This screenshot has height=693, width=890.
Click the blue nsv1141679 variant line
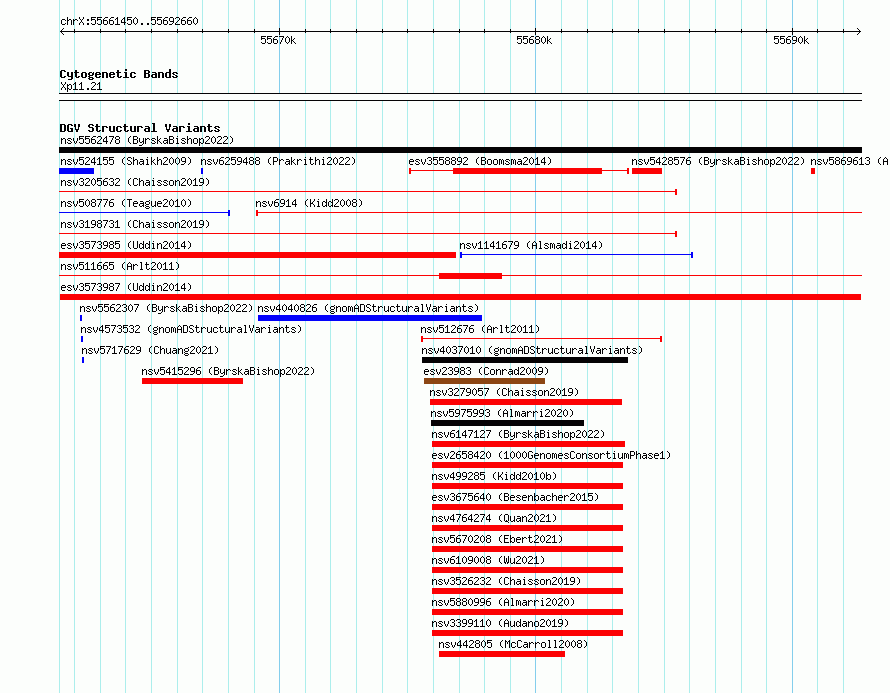point(576,255)
